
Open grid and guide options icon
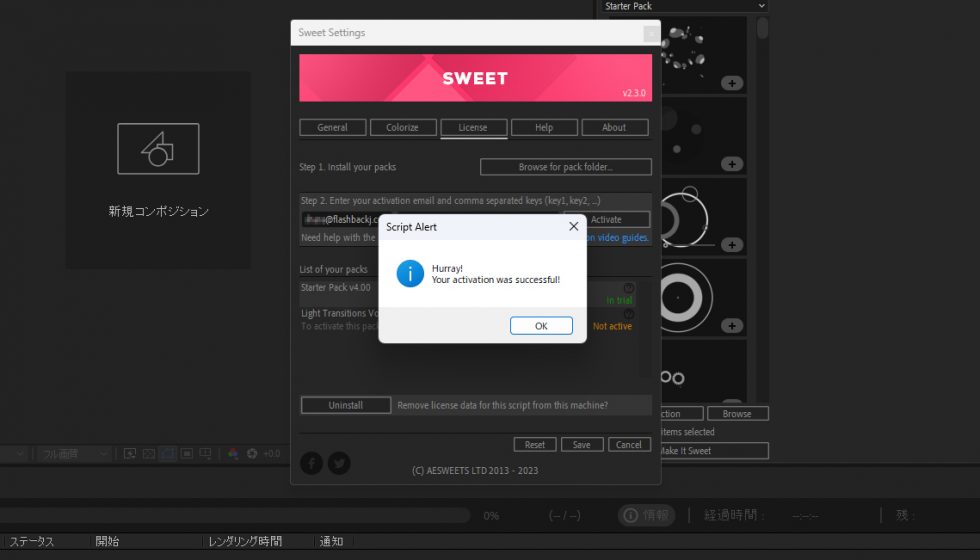205,454
